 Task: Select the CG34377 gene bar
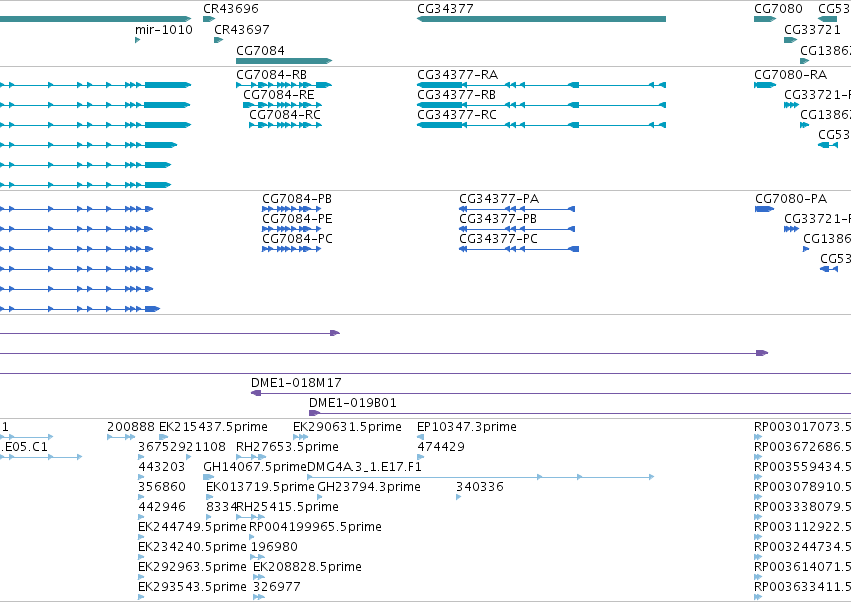click(x=541, y=19)
